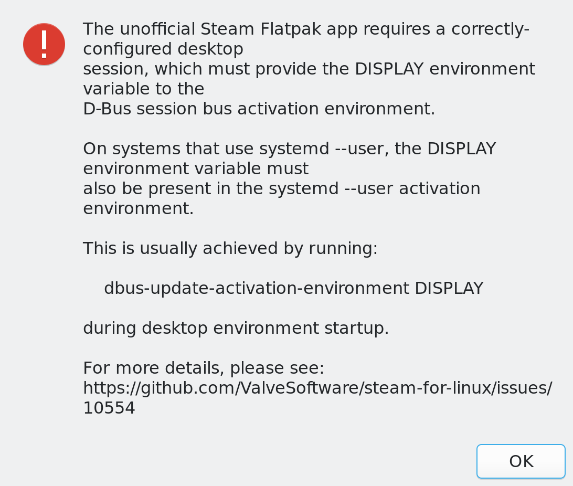Image resolution: width=573 pixels, height=486 pixels.
Task: Click the line "also be present in the systemd"
Action: coord(281,189)
